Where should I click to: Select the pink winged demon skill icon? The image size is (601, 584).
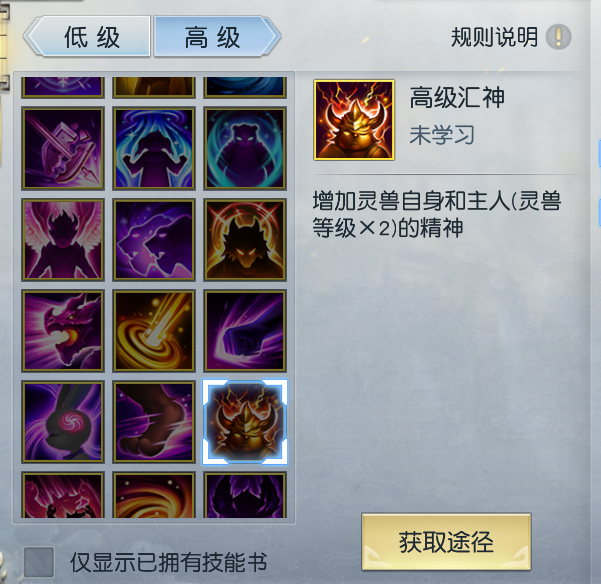tap(63, 240)
